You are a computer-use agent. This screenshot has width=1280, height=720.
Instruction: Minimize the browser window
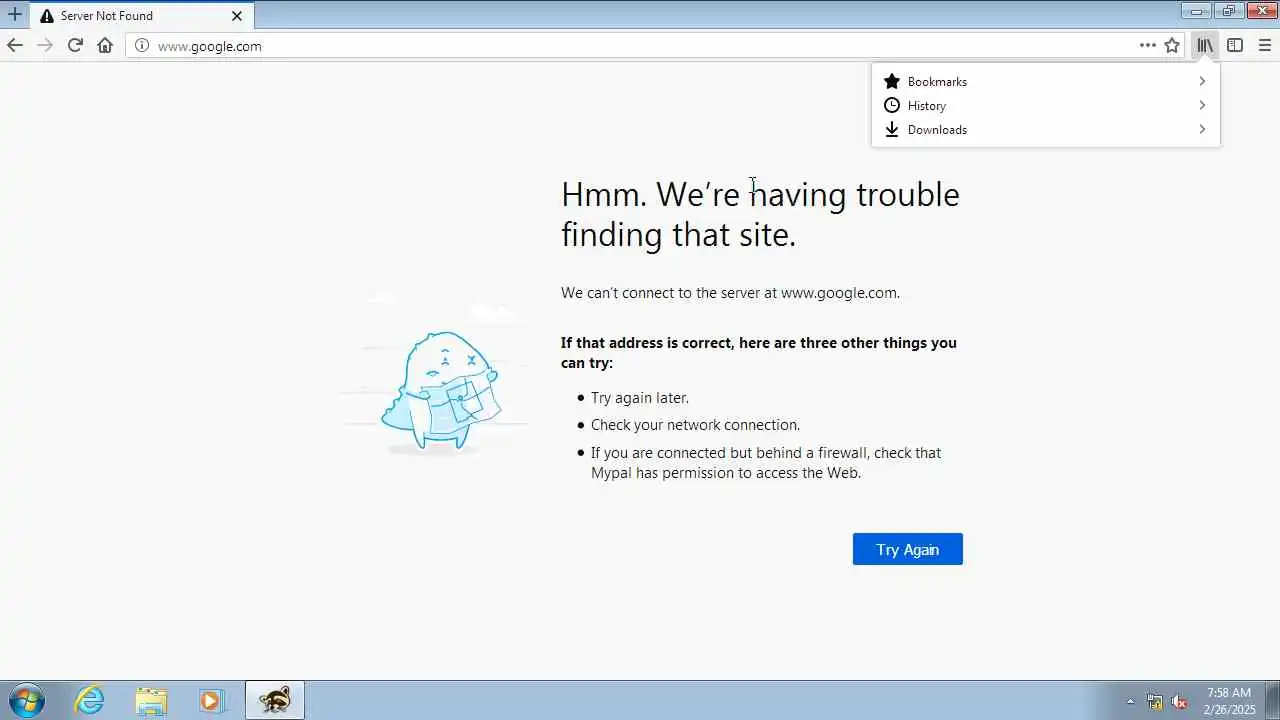(x=1195, y=11)
